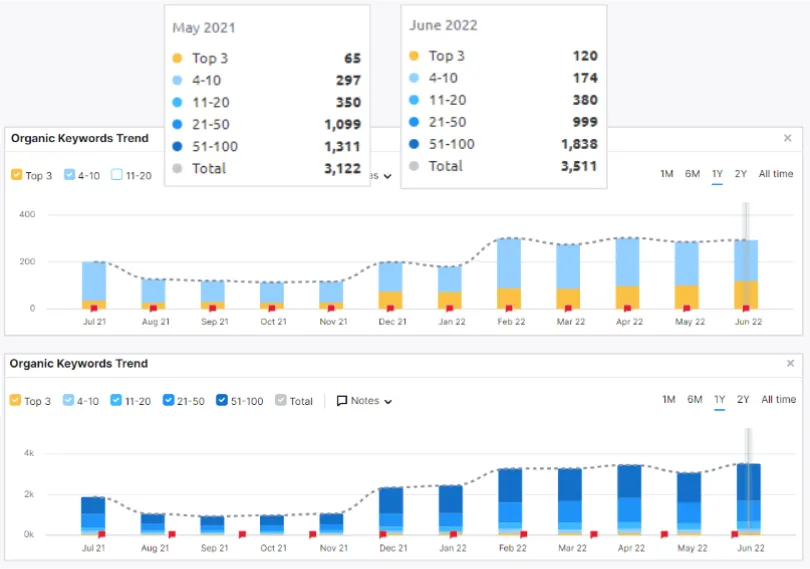Select 6M range in upper chart
The image size is (810, 569).
pos(692,174)
